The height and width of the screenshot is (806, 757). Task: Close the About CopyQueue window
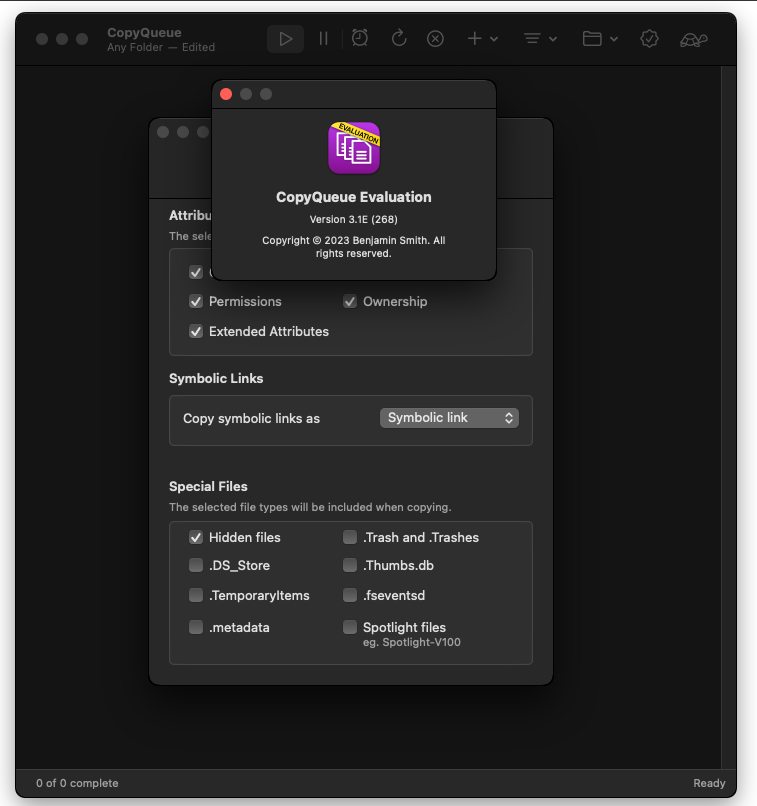tap(226, 94)
